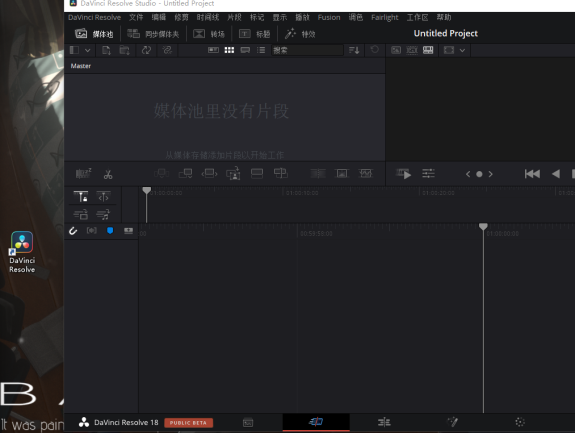This screenshot has width=575, height=433.
Task: Open the 修剪 menu
Action: pos(181,17)
